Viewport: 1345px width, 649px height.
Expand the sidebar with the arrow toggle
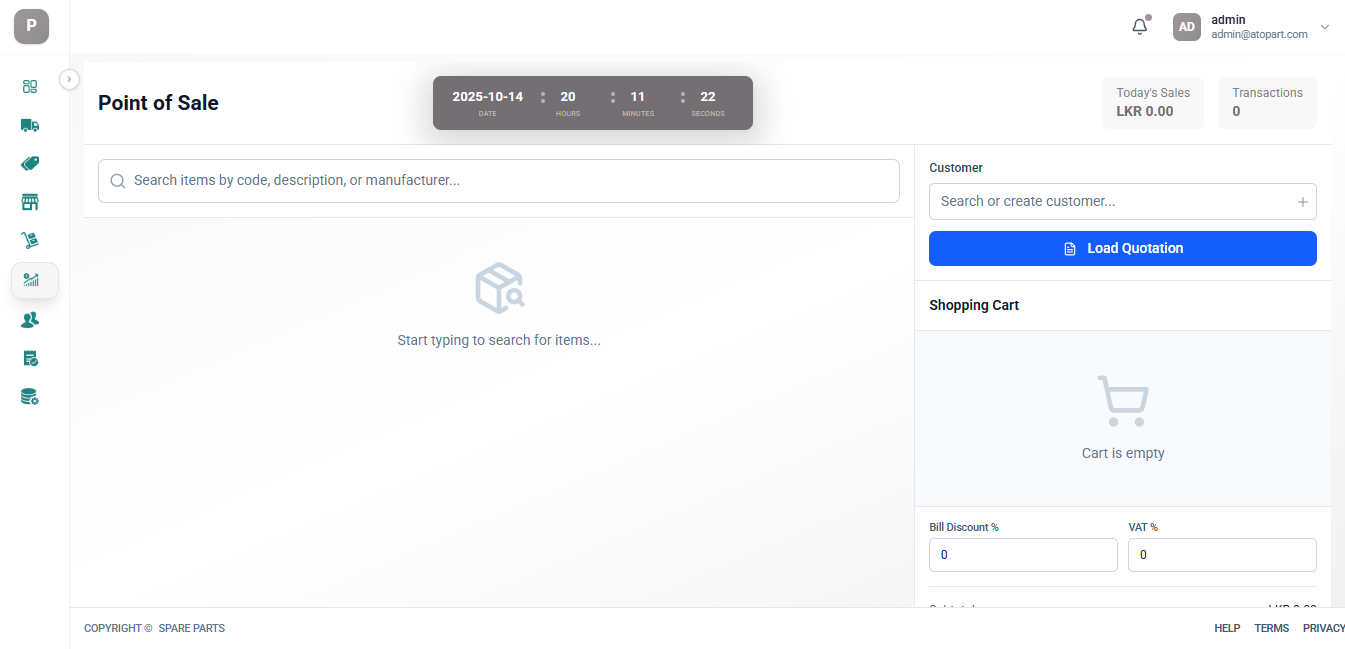[70, 79]
